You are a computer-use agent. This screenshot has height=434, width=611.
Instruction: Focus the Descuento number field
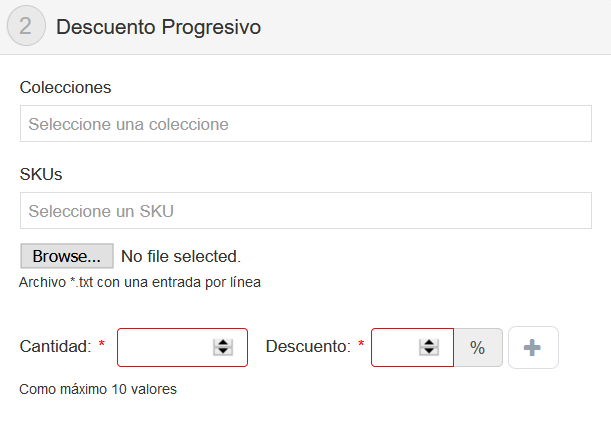395,347
